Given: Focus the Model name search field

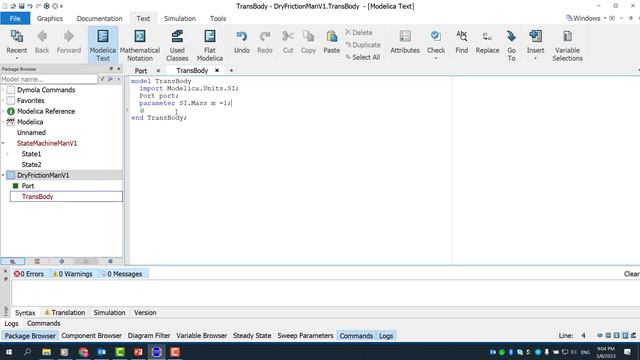Looking at the screenshot, I should tap(49, 79).
